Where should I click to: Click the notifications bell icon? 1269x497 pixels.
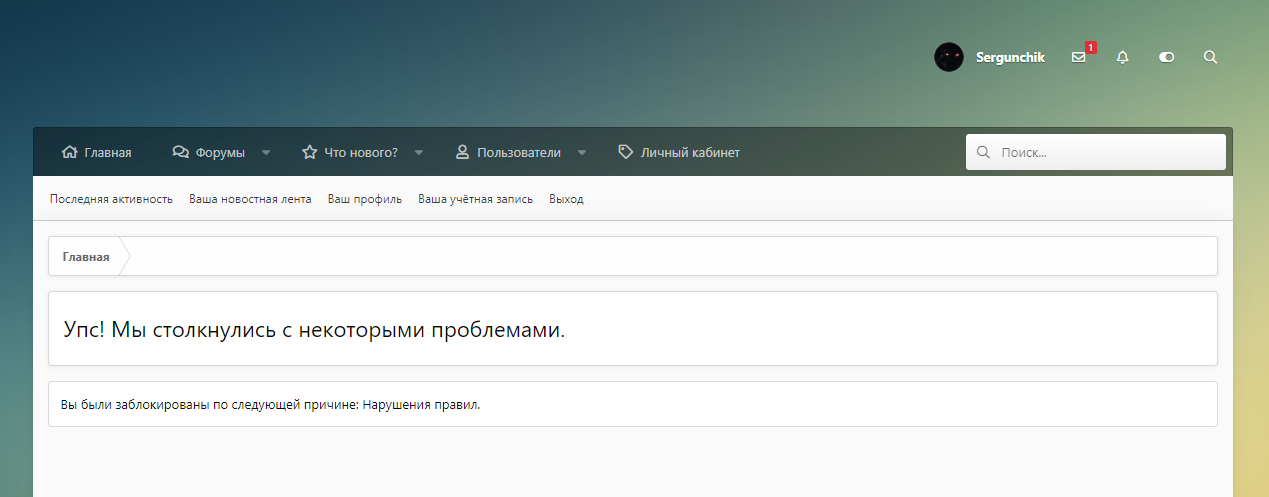[x=1122, y=58]
